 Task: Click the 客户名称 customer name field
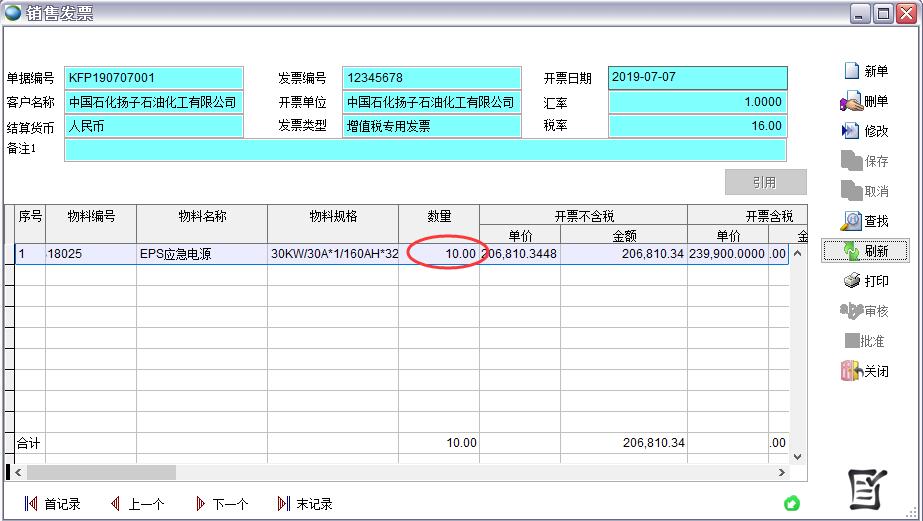[154, 103]
